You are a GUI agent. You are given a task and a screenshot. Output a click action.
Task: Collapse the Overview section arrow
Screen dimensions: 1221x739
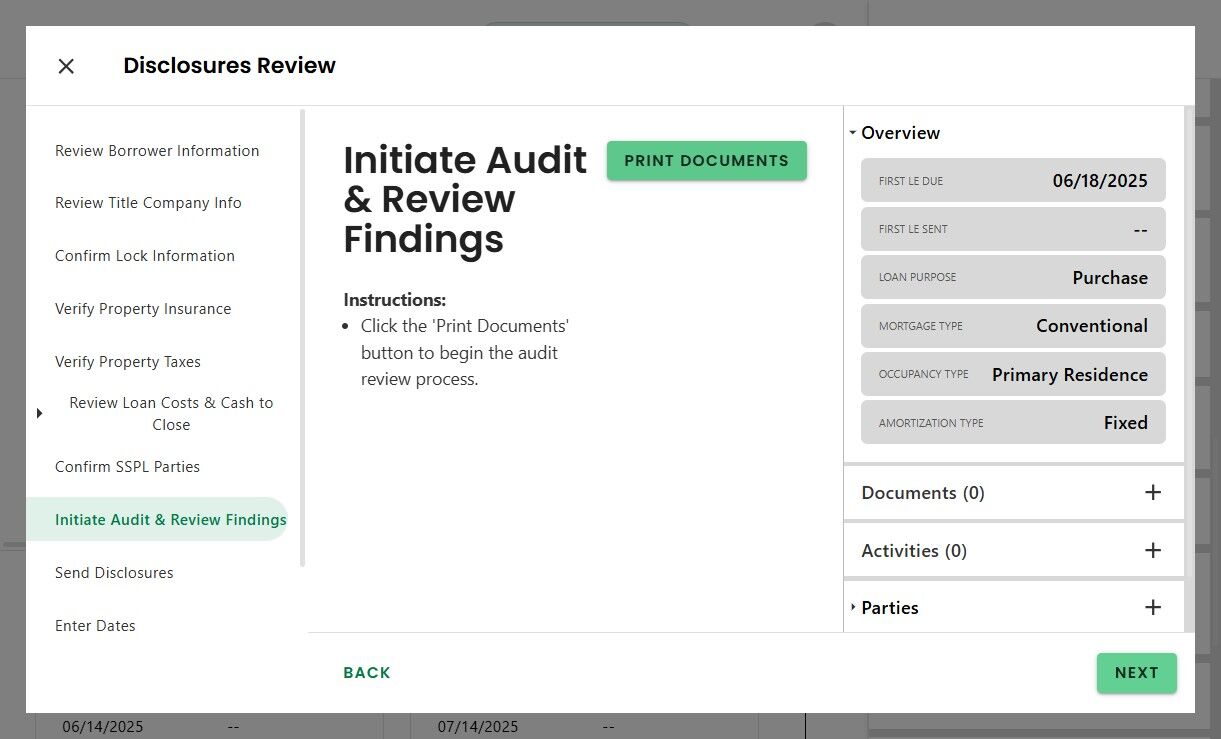[x=852, y=133]
